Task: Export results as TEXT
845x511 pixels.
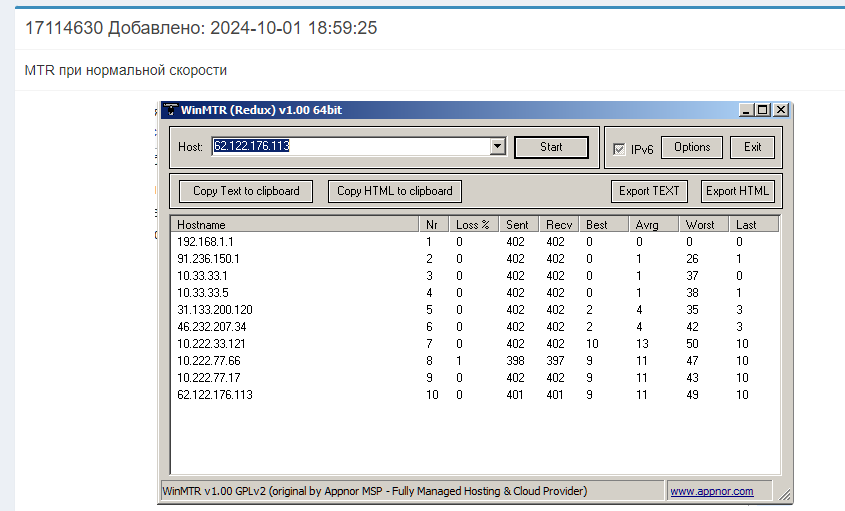Action: (x=649, y=191)
